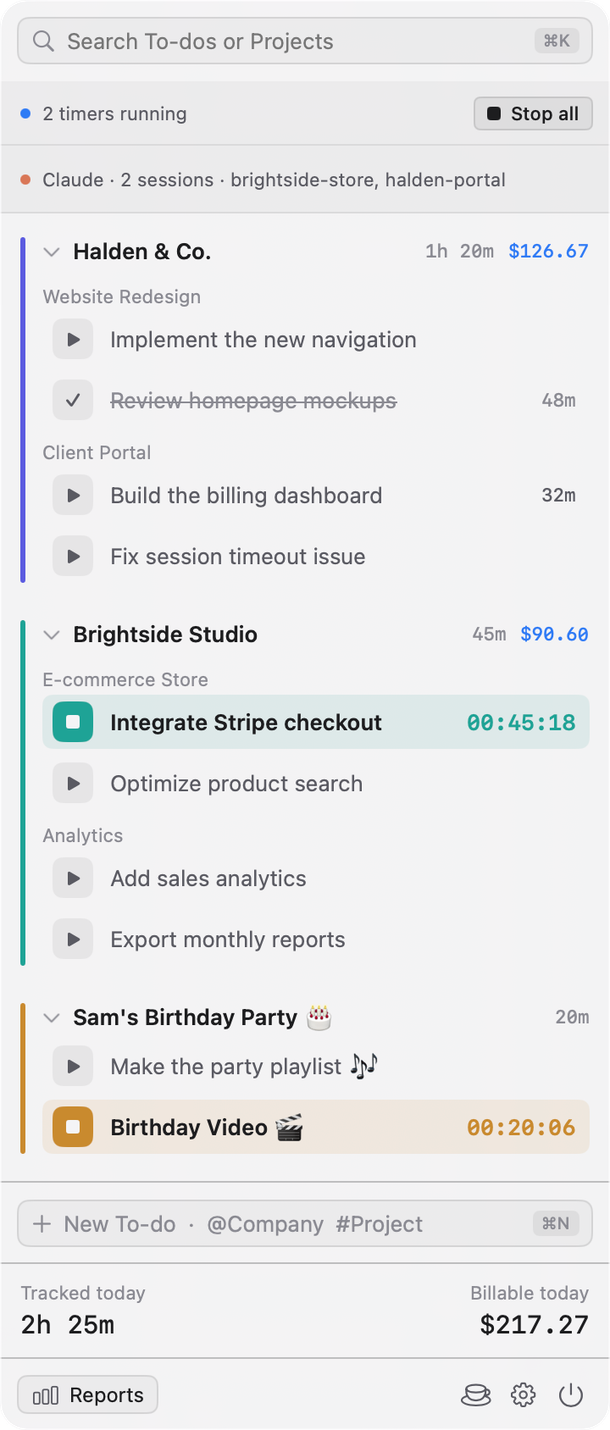Start timer for Fix session timeout issue
Image resolution: width=610 pixels, height=1430 pixels.
pyautogui.click(x=73, y=556)
